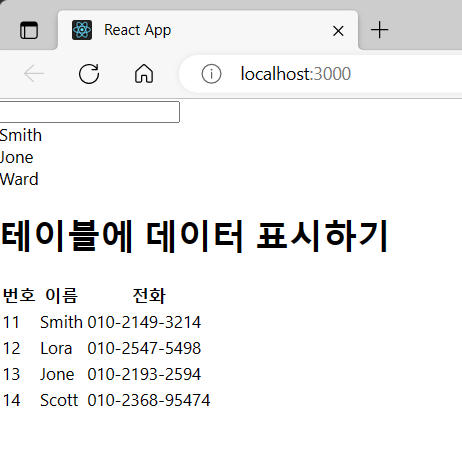This screenshot has width=462, height=475.
Task: Close the React App tab
Action: [x=338, y=31]
